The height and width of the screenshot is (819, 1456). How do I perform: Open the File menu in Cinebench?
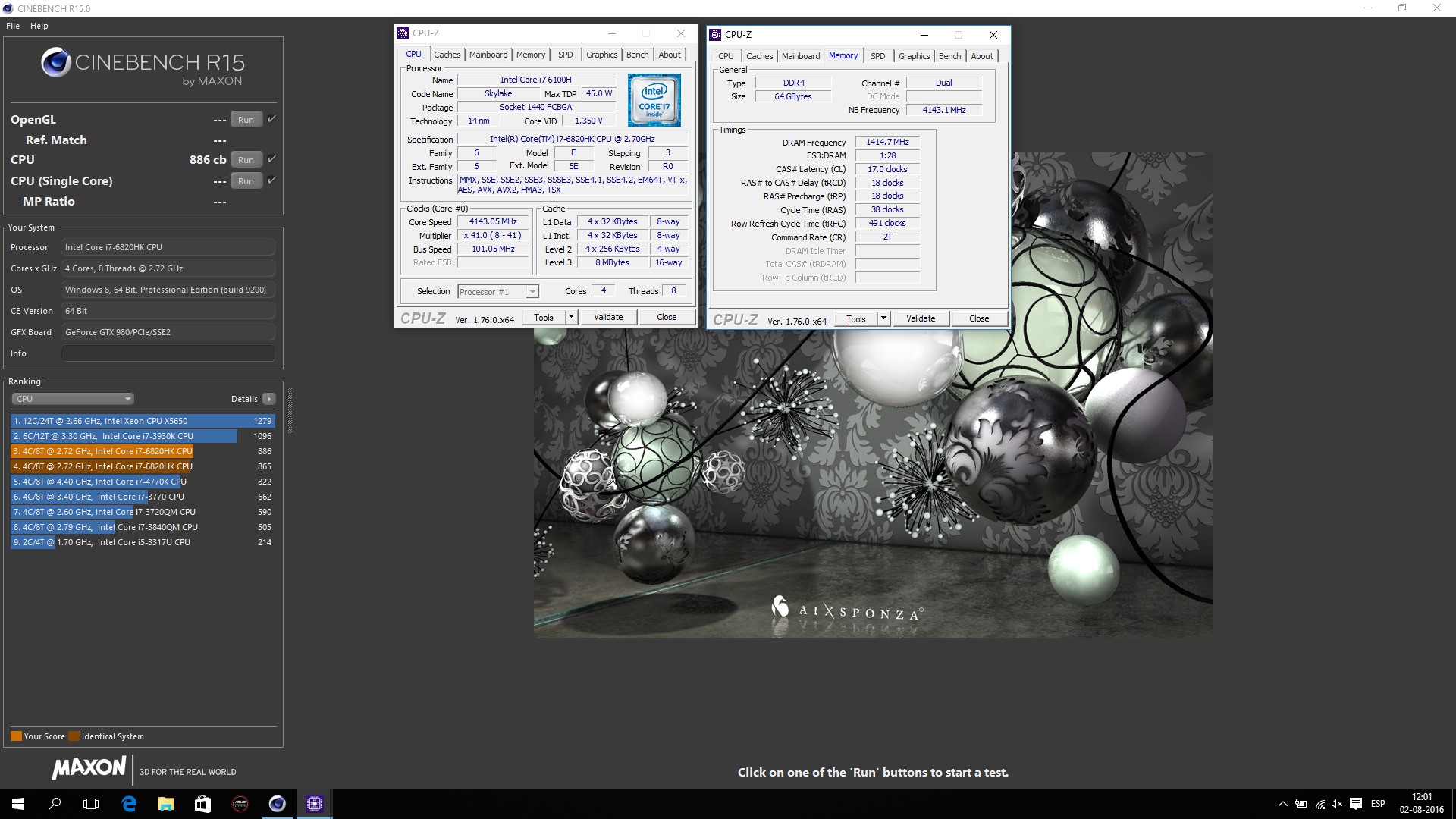tap(13, 26)
